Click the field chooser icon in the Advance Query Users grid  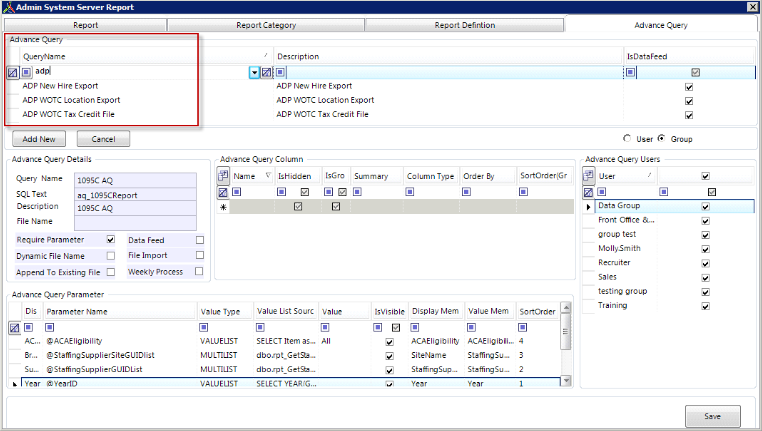click(589, 175)
